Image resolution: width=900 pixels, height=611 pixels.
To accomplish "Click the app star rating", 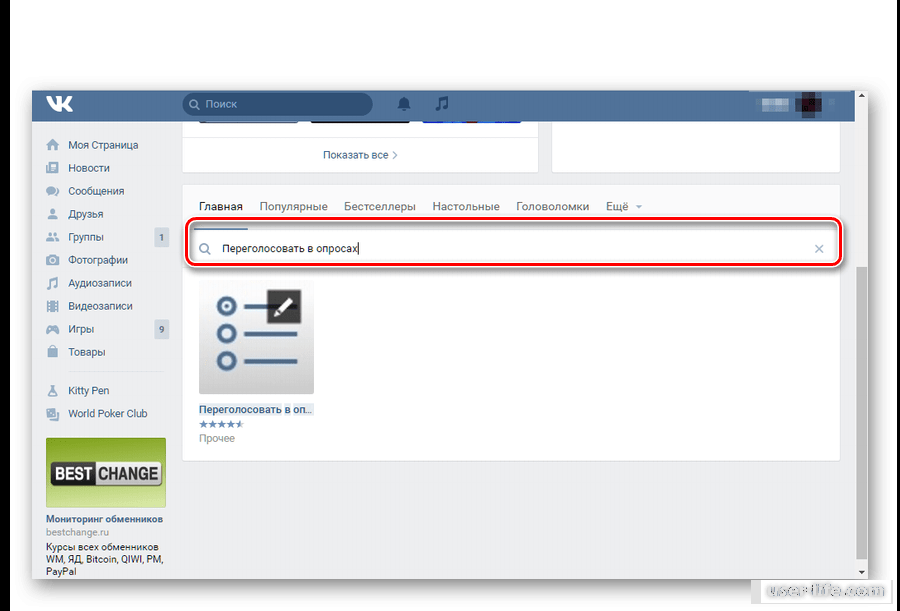I will 222,424.
